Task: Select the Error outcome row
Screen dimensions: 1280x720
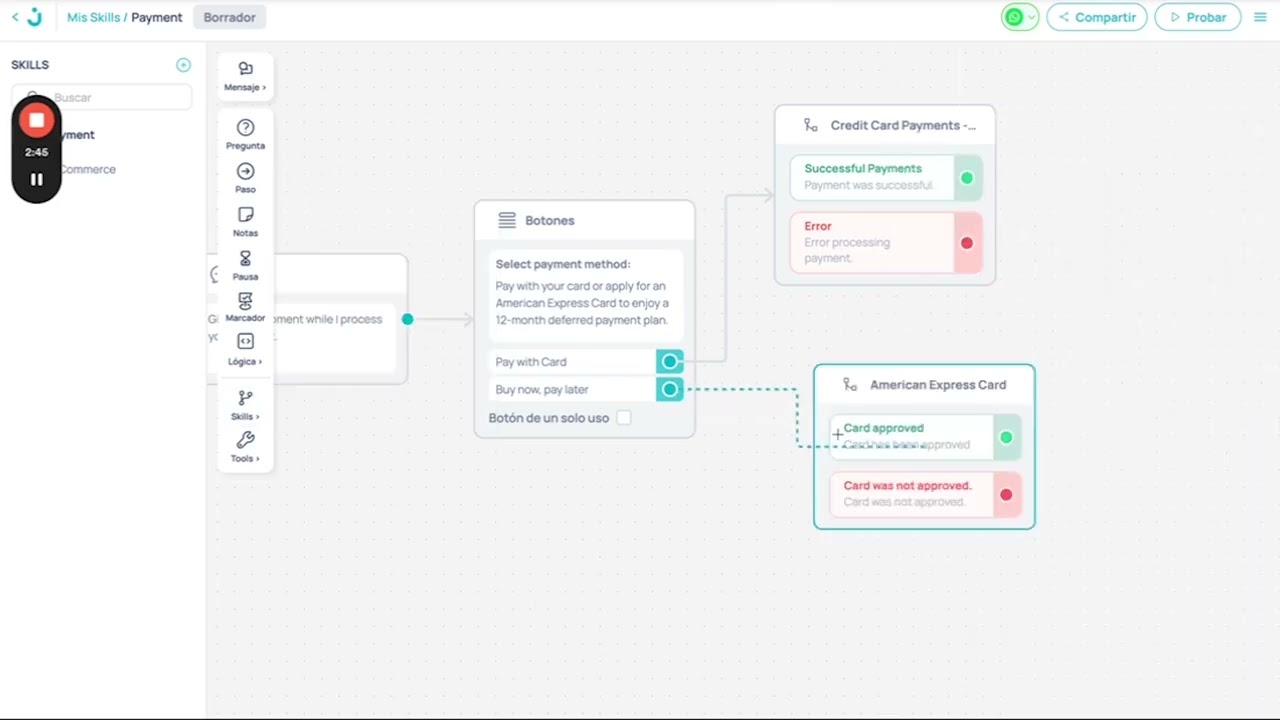Action: tap(871, 242)
